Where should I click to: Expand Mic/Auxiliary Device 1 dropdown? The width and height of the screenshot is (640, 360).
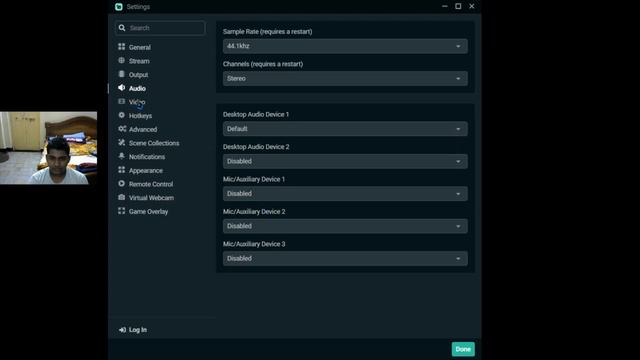(x=345, y=193)
